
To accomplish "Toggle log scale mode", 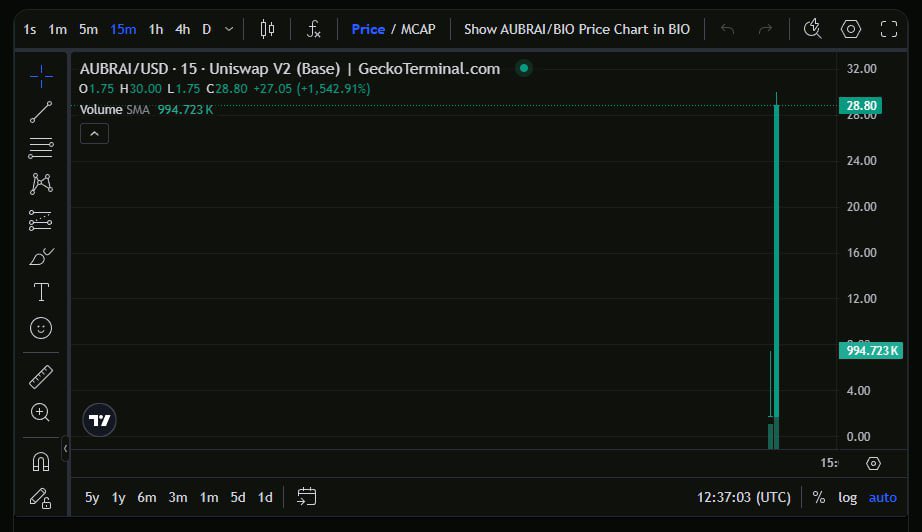I will 847,497.
